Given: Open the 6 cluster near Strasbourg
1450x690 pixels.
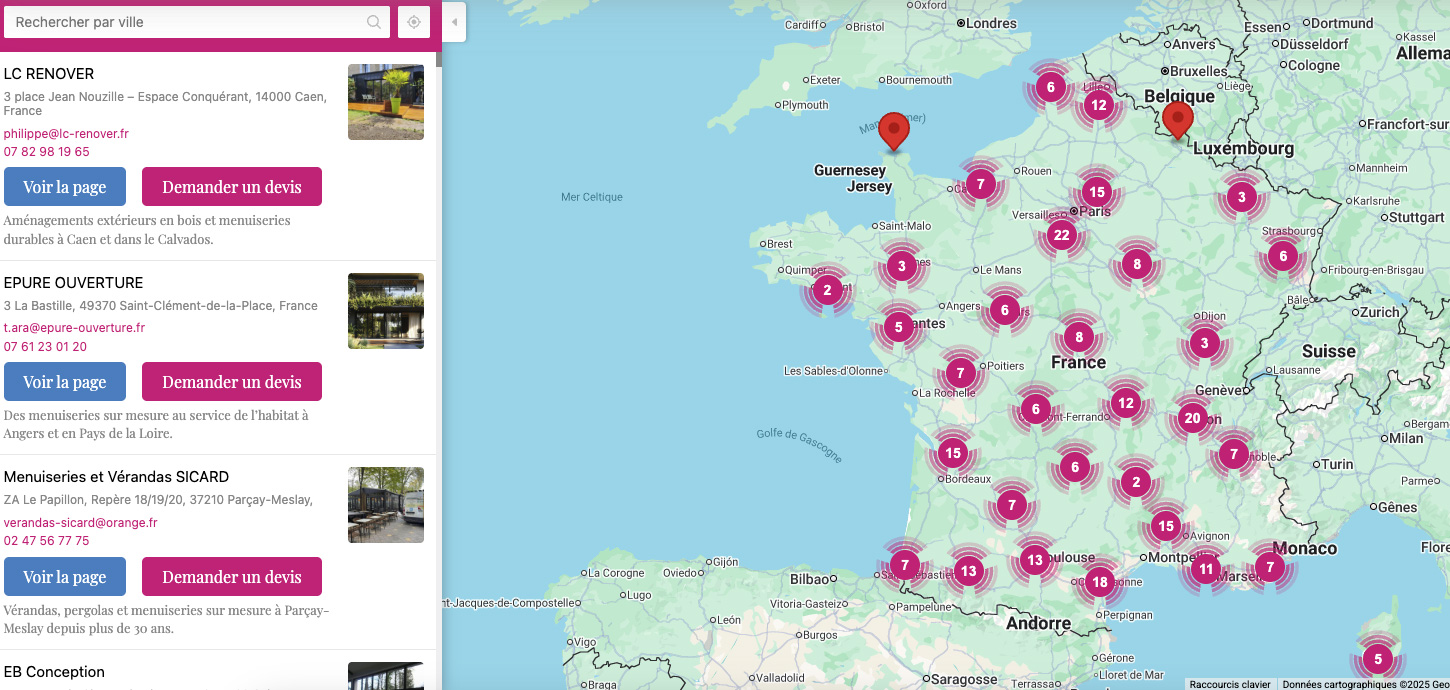Looking at the screenshot, I should pos(1283,257).
